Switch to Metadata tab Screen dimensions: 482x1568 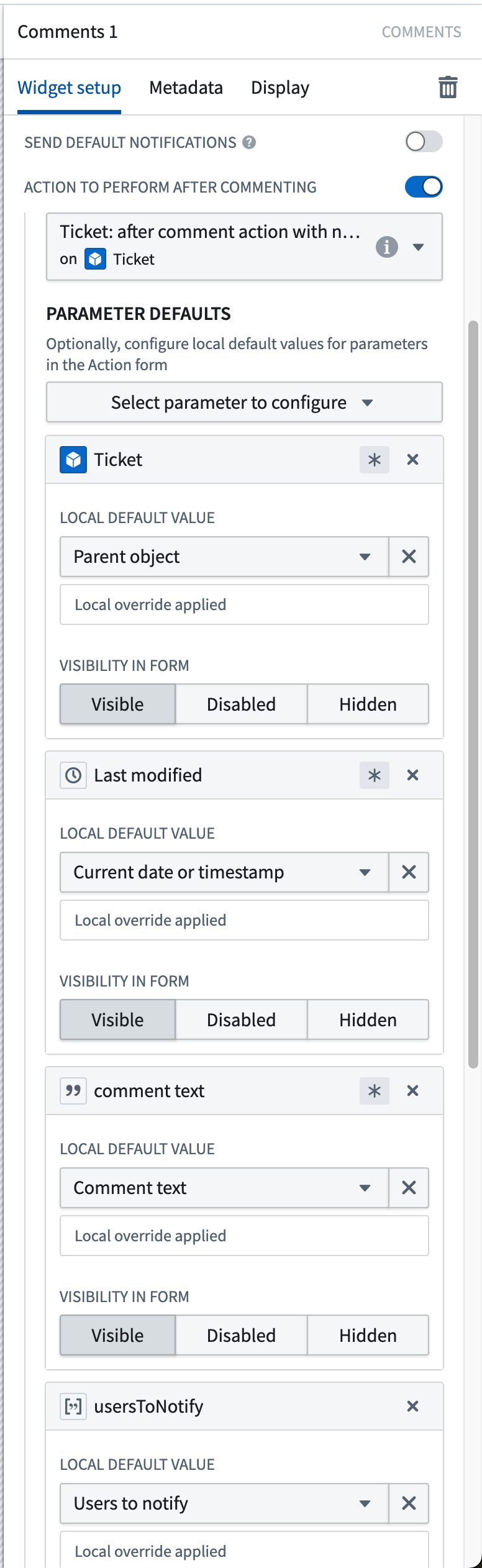(186, 88)
